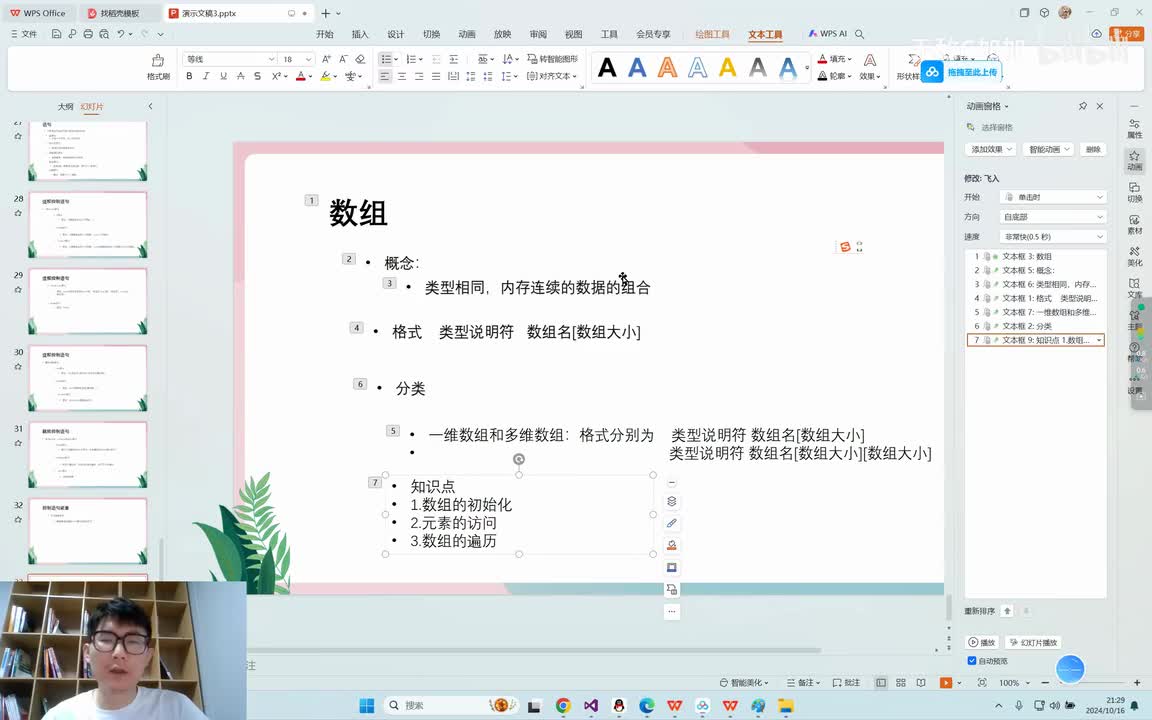Open the Align Text (对齐文本) dropdown
This screenshot has width=1152, height=720.
(552, 76)
